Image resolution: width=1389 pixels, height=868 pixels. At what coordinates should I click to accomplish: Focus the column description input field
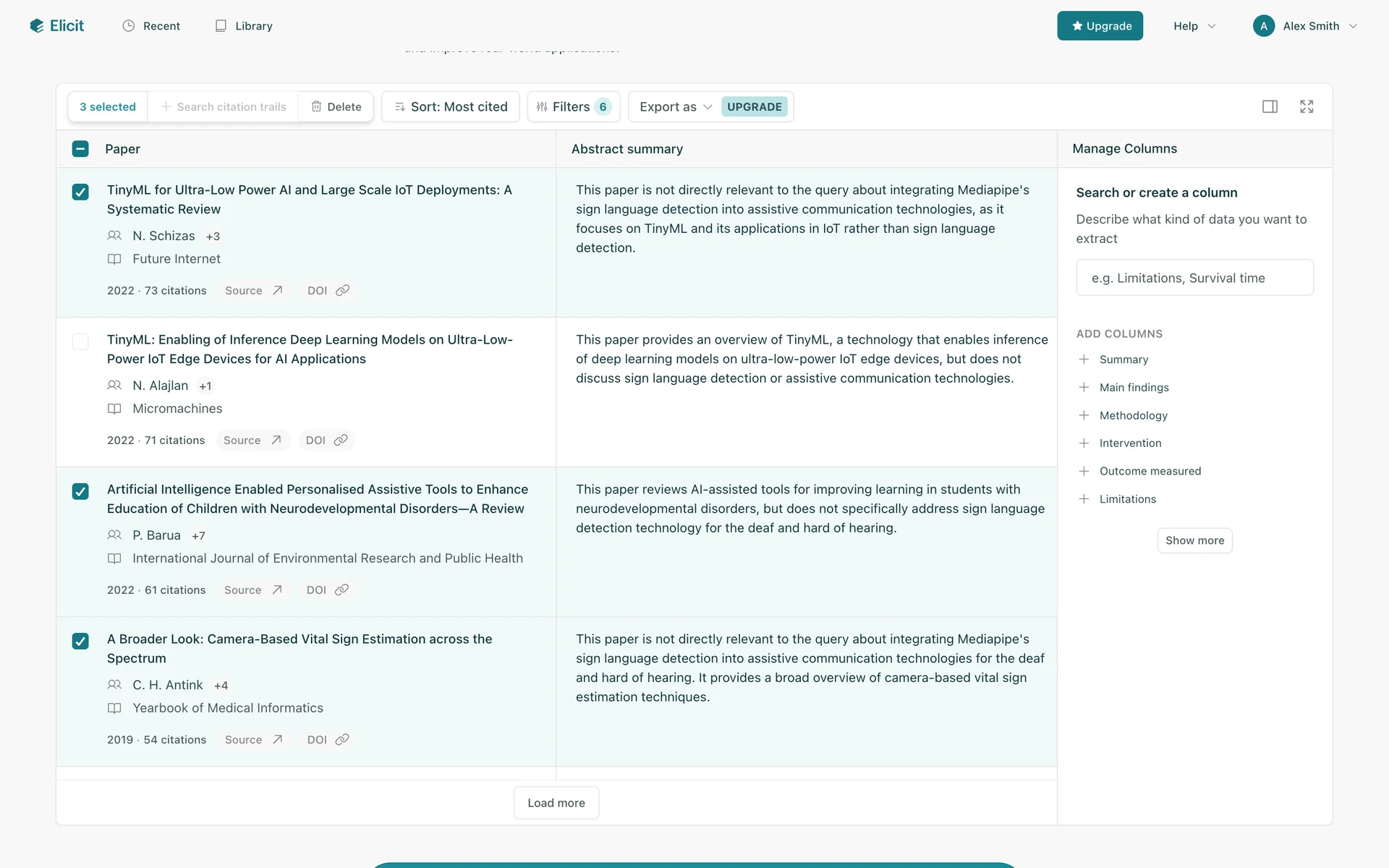(x=1194, y=278)
